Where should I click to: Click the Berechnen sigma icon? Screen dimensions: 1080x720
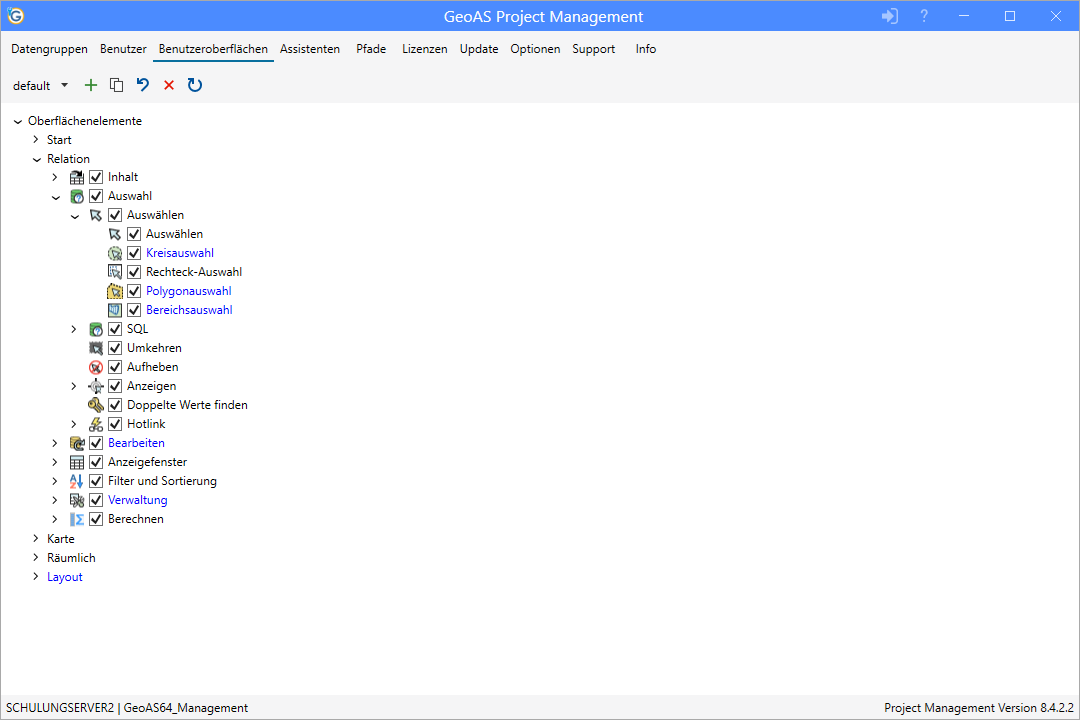[x=77, y=520]
